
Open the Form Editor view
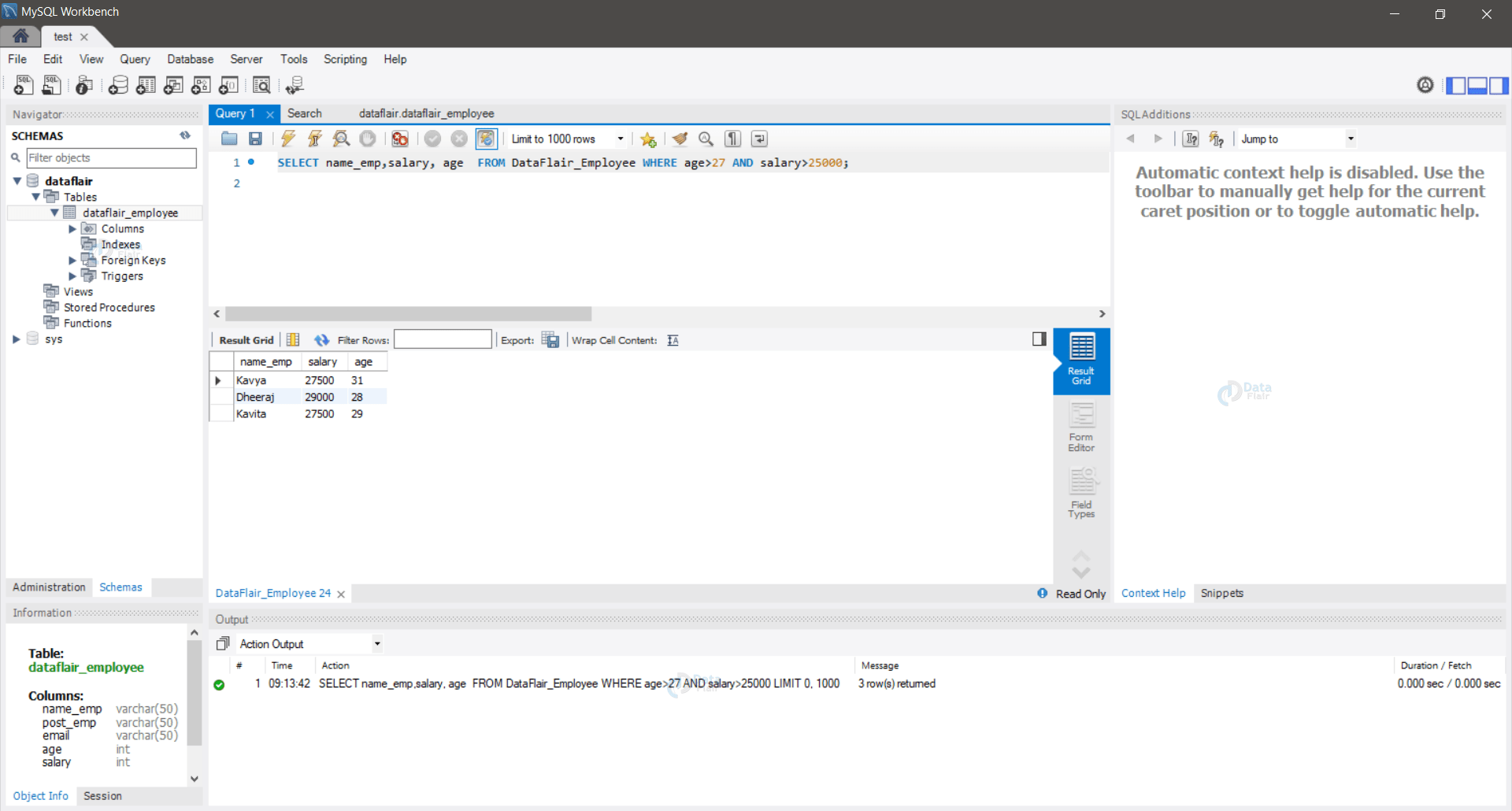[x=1081, y=427]
